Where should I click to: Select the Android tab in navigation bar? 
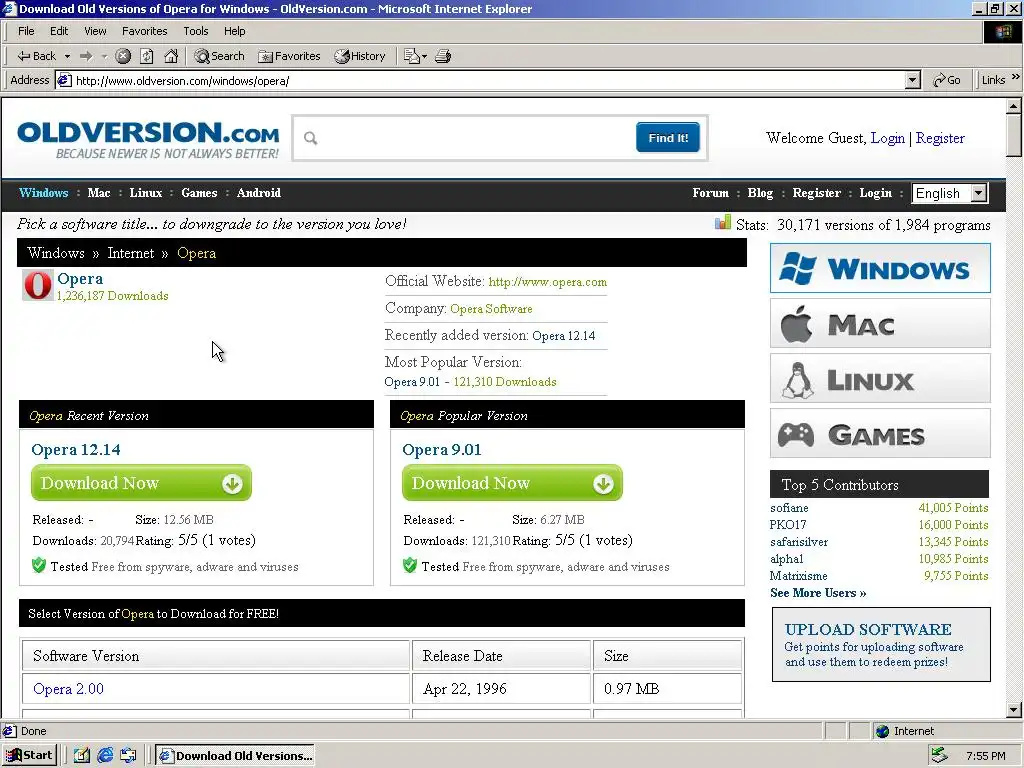coord(259,193)
